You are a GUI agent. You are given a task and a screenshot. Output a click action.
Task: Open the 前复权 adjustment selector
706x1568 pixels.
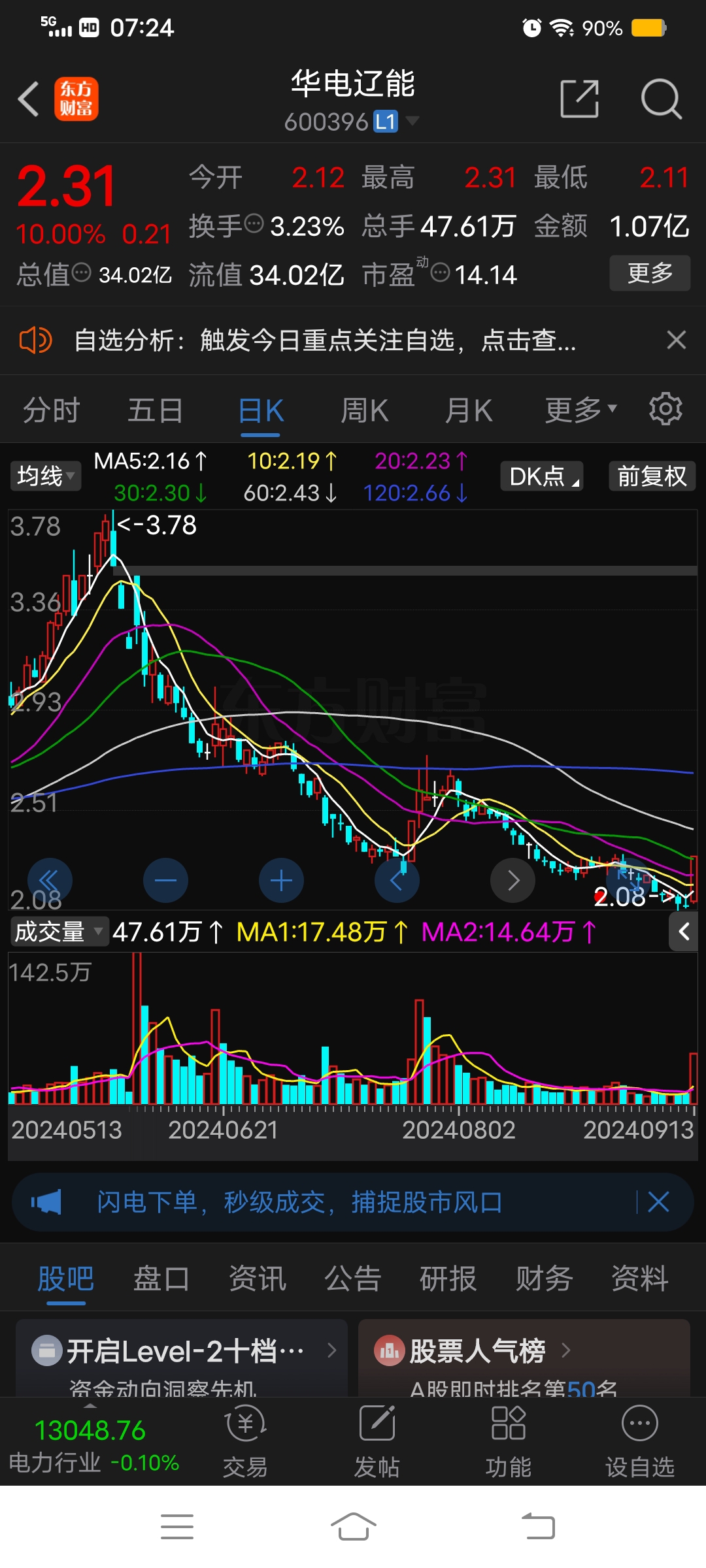coord(652,476)
